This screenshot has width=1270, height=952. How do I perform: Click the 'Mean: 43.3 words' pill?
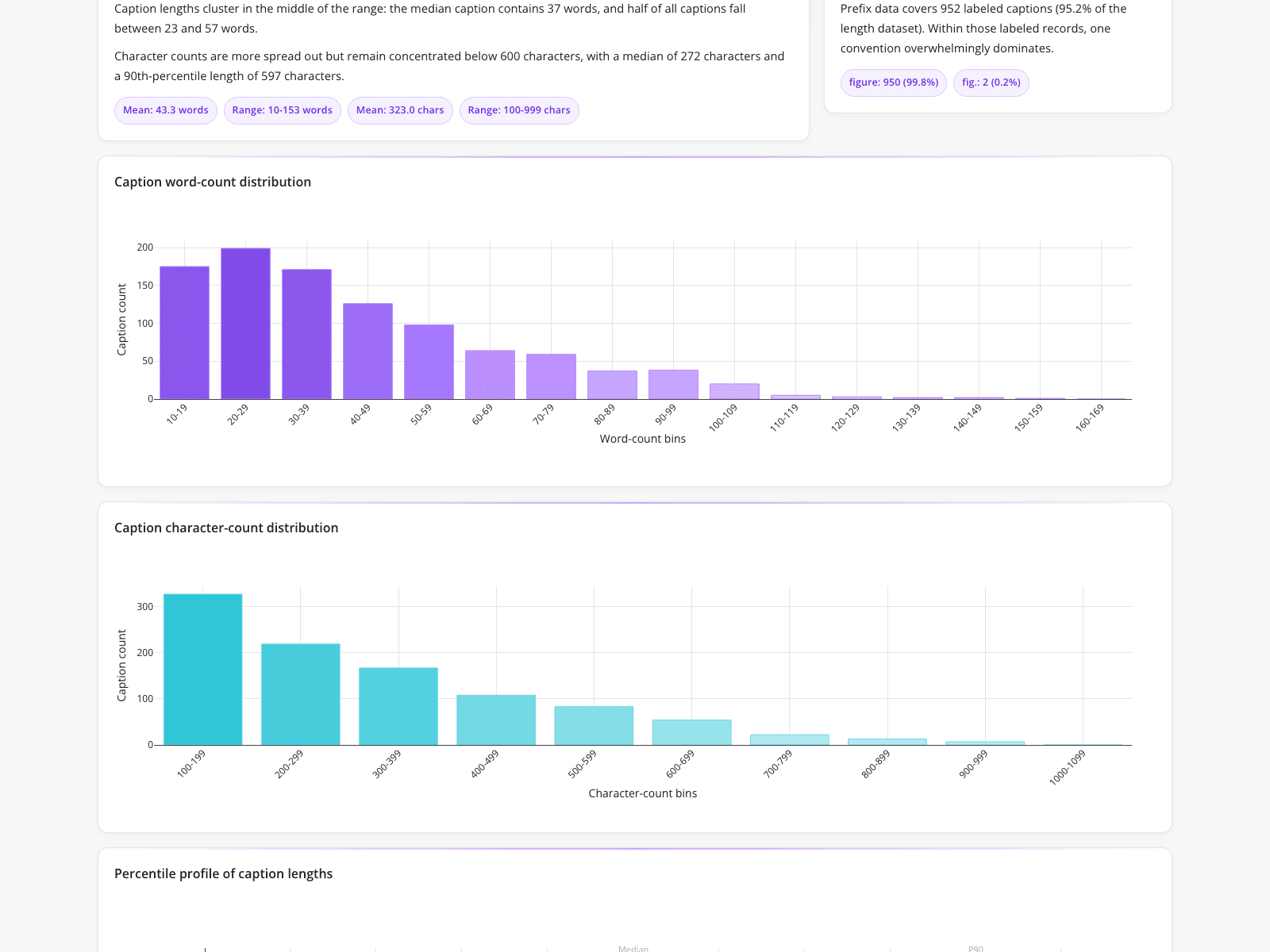click(165, 110)
